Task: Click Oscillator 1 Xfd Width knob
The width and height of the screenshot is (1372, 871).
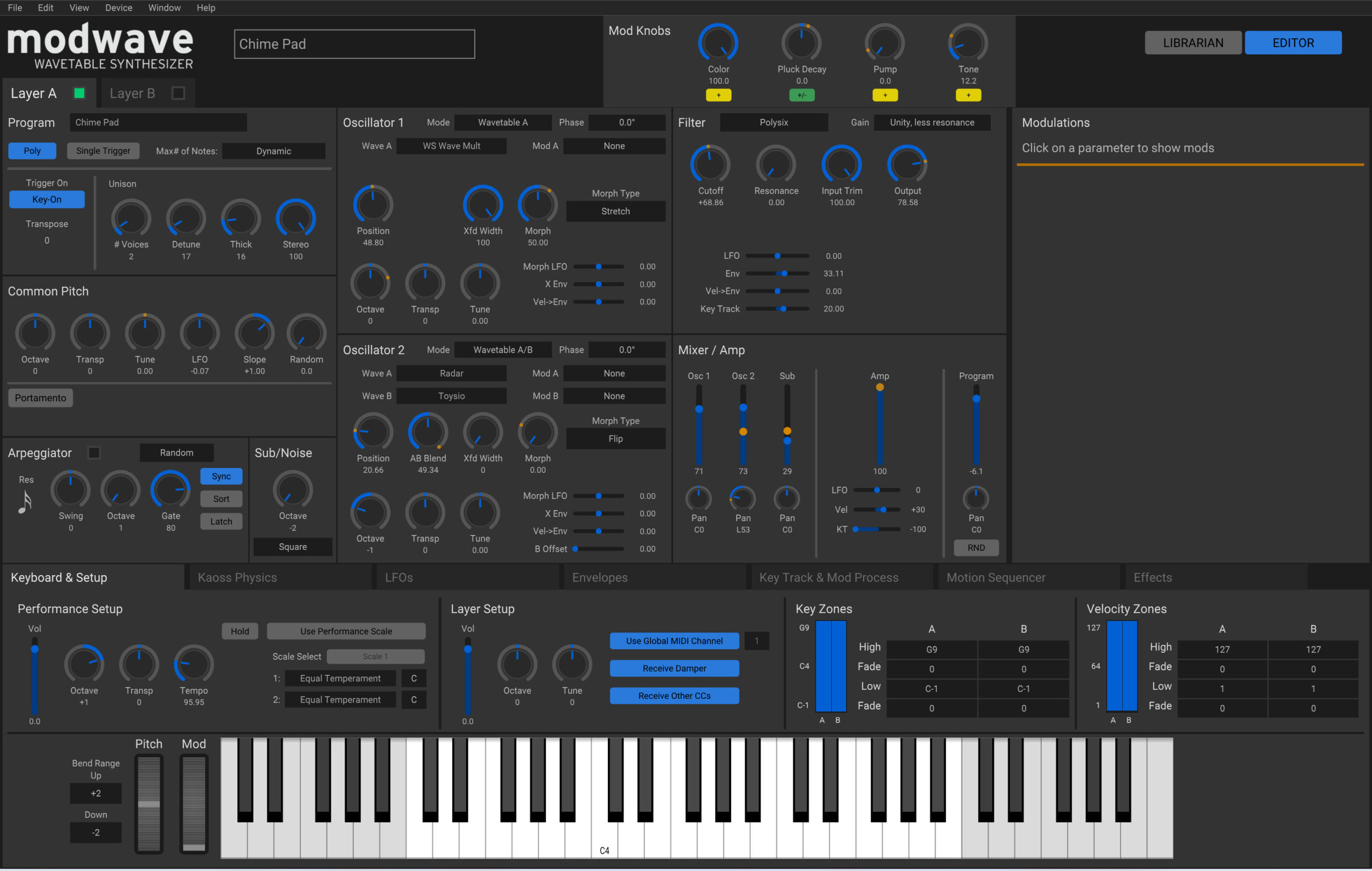Action: tap(482, 205)
